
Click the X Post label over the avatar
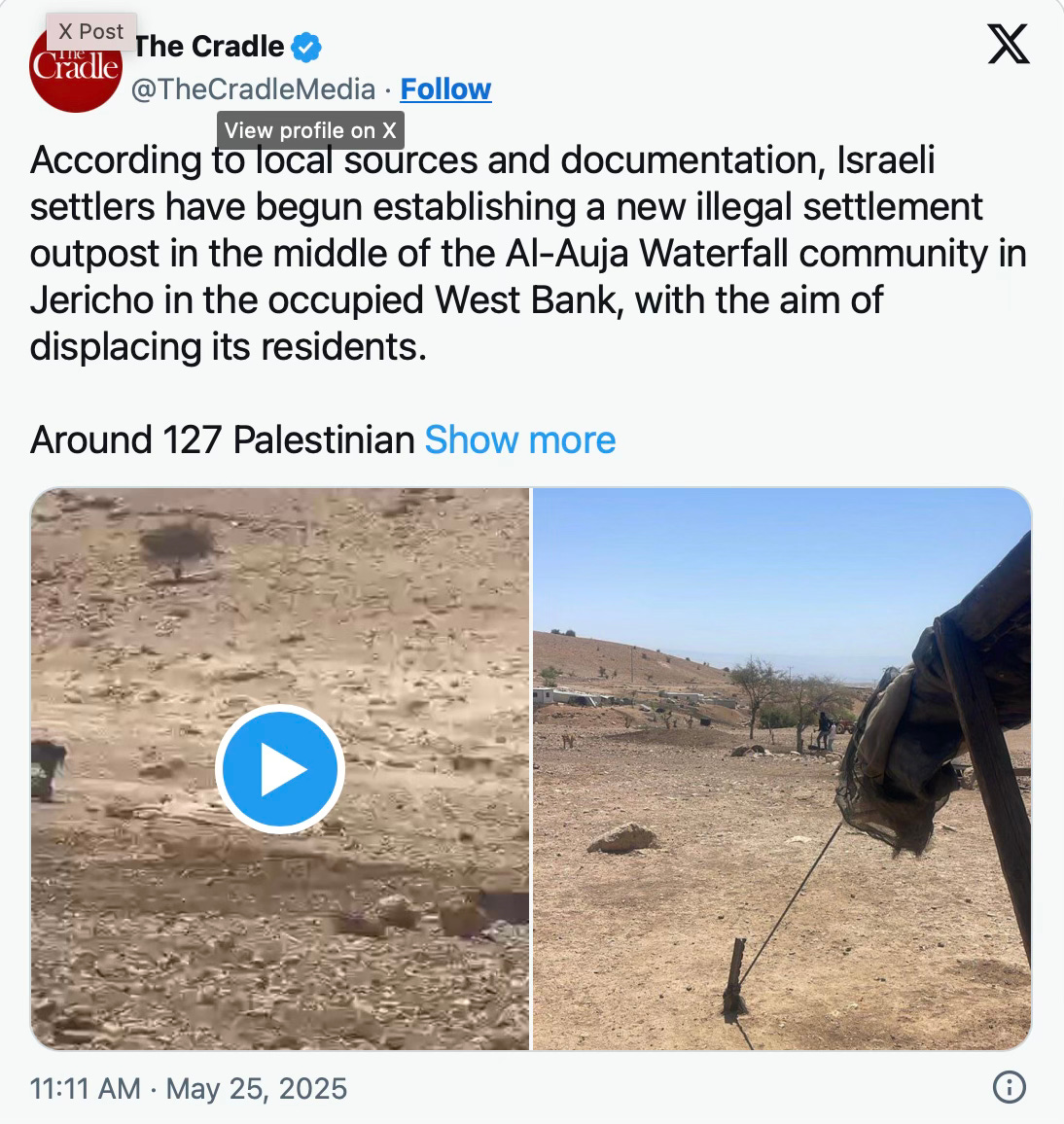(91, 31)
